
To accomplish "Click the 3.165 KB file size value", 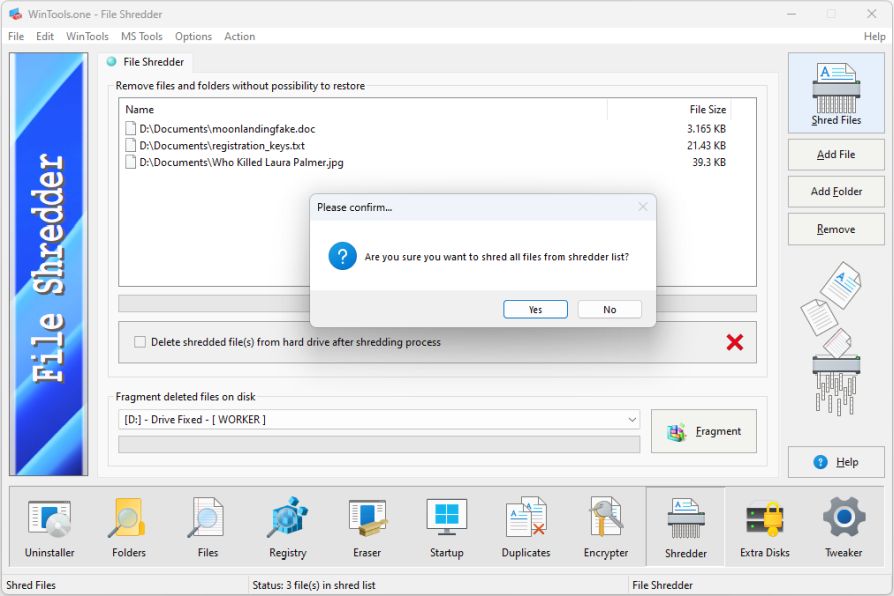I will (706, 128).
